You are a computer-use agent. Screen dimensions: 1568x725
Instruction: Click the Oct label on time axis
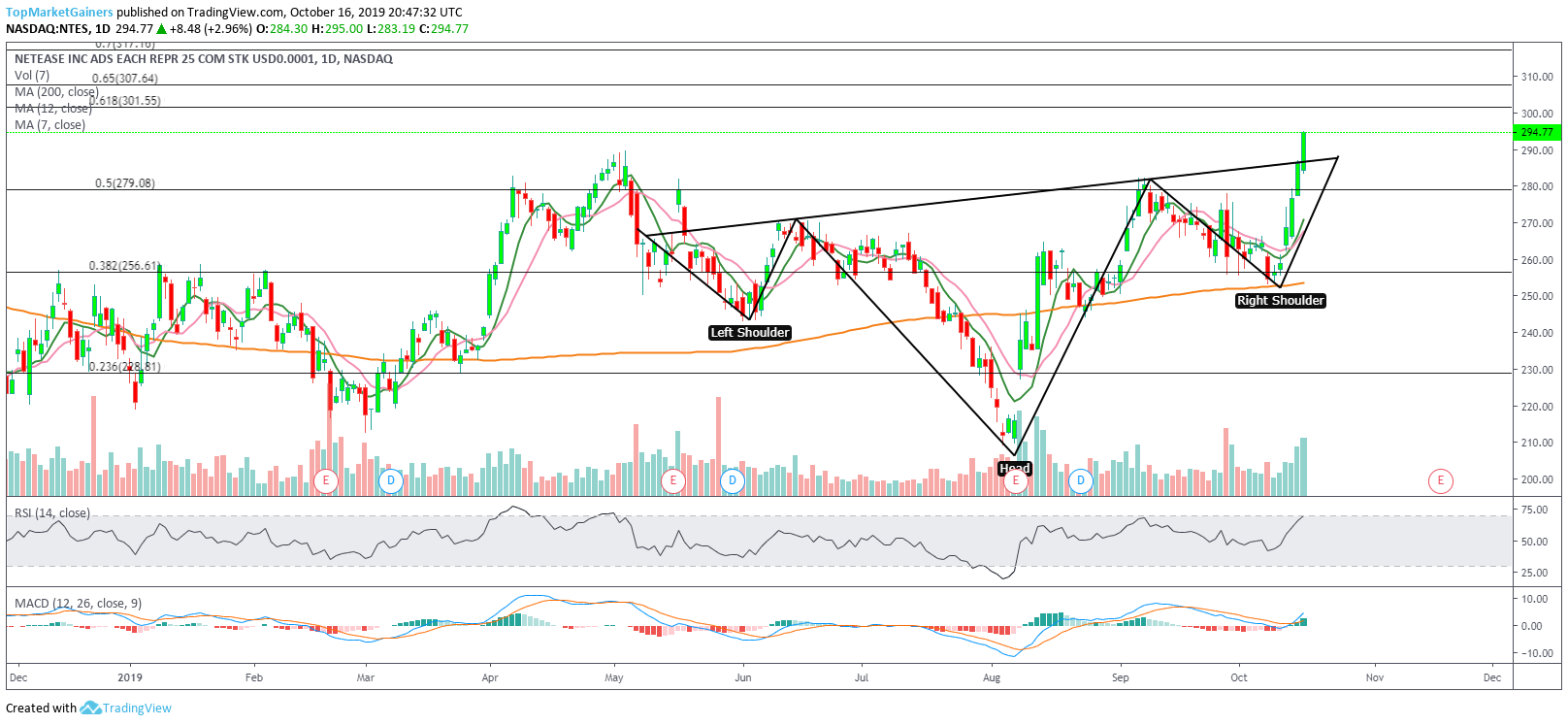click(1239, 677)
